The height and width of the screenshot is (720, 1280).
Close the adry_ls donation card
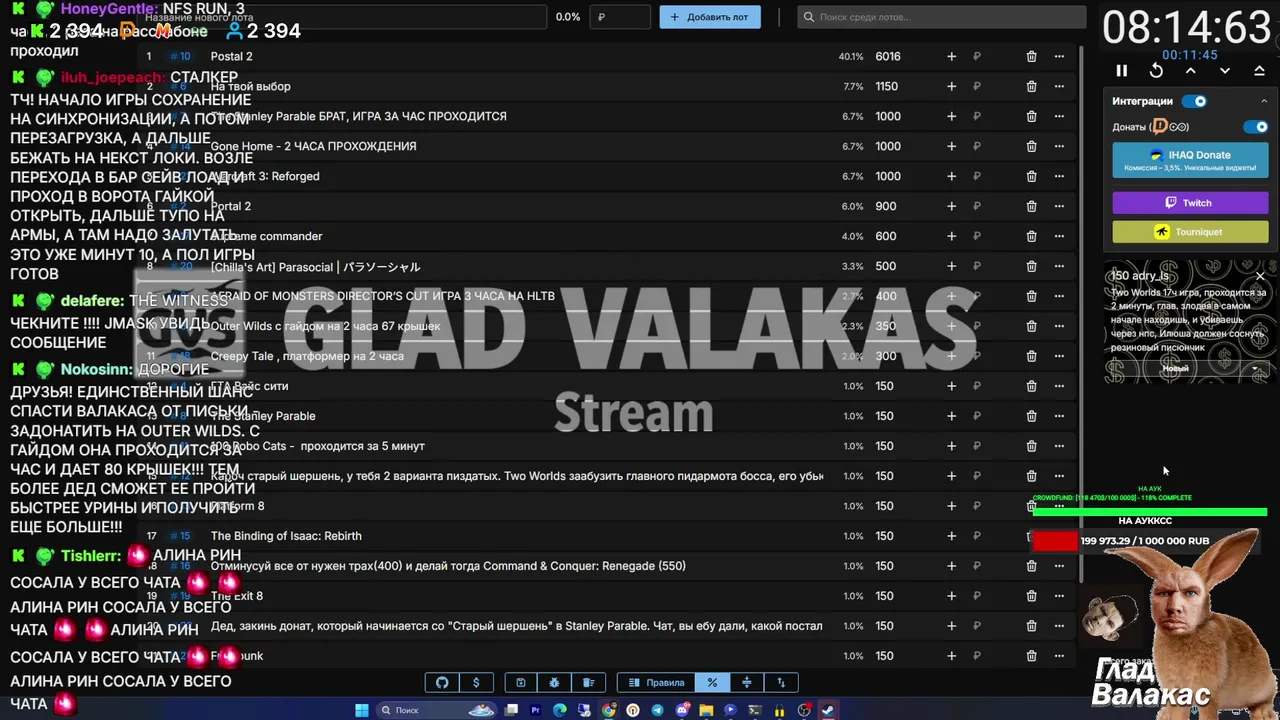tap(1260, 276)
